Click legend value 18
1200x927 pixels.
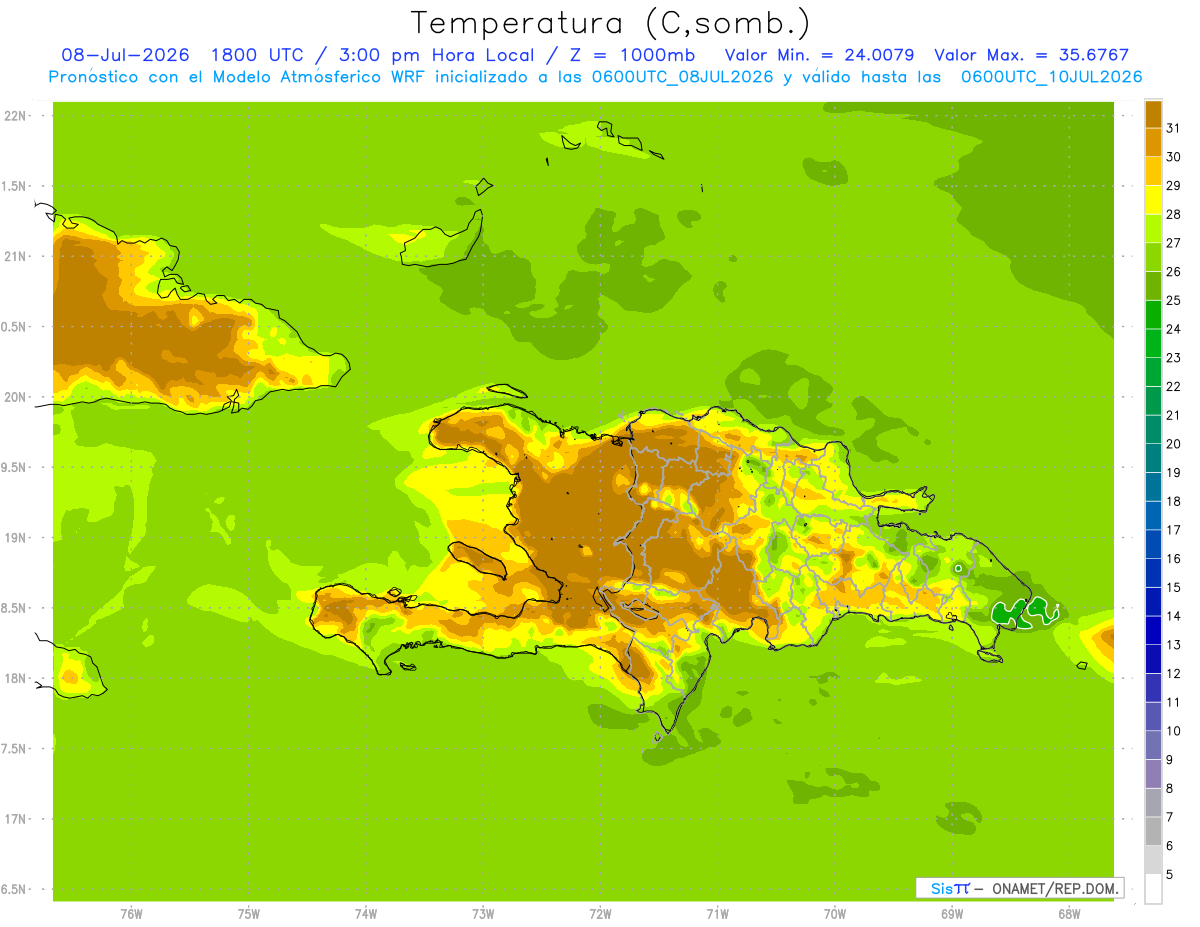tap(1173, 501)
